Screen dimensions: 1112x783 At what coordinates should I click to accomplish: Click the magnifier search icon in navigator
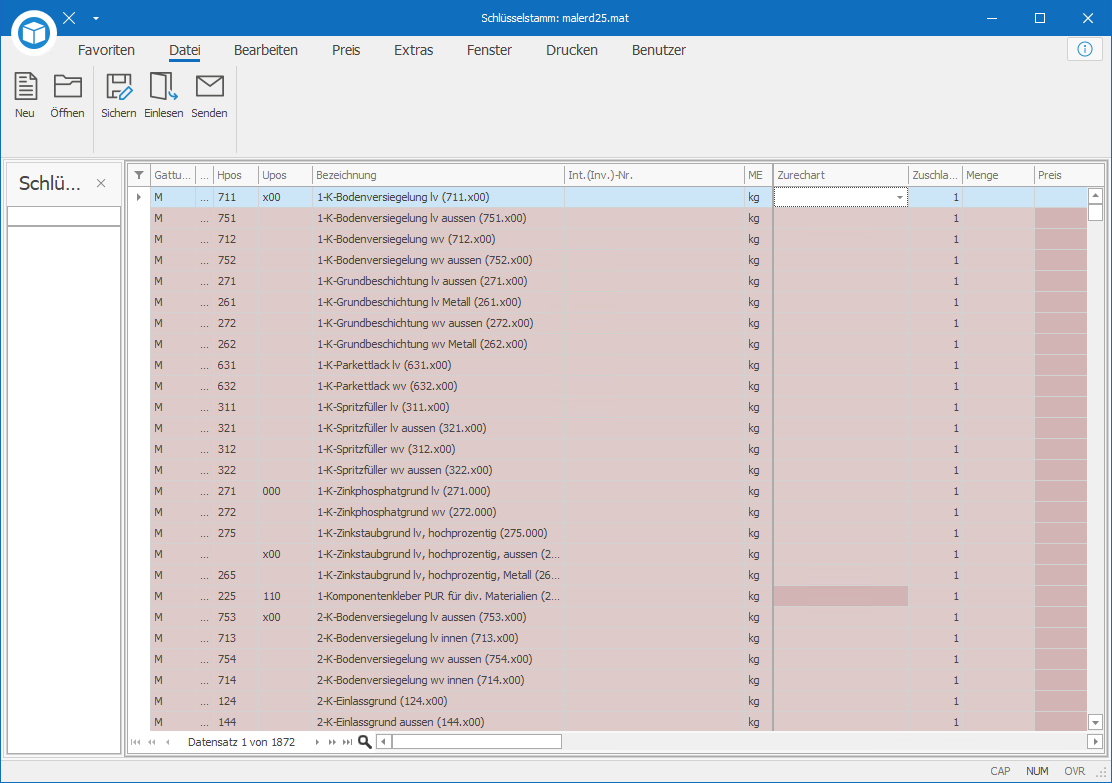[365, 742]
